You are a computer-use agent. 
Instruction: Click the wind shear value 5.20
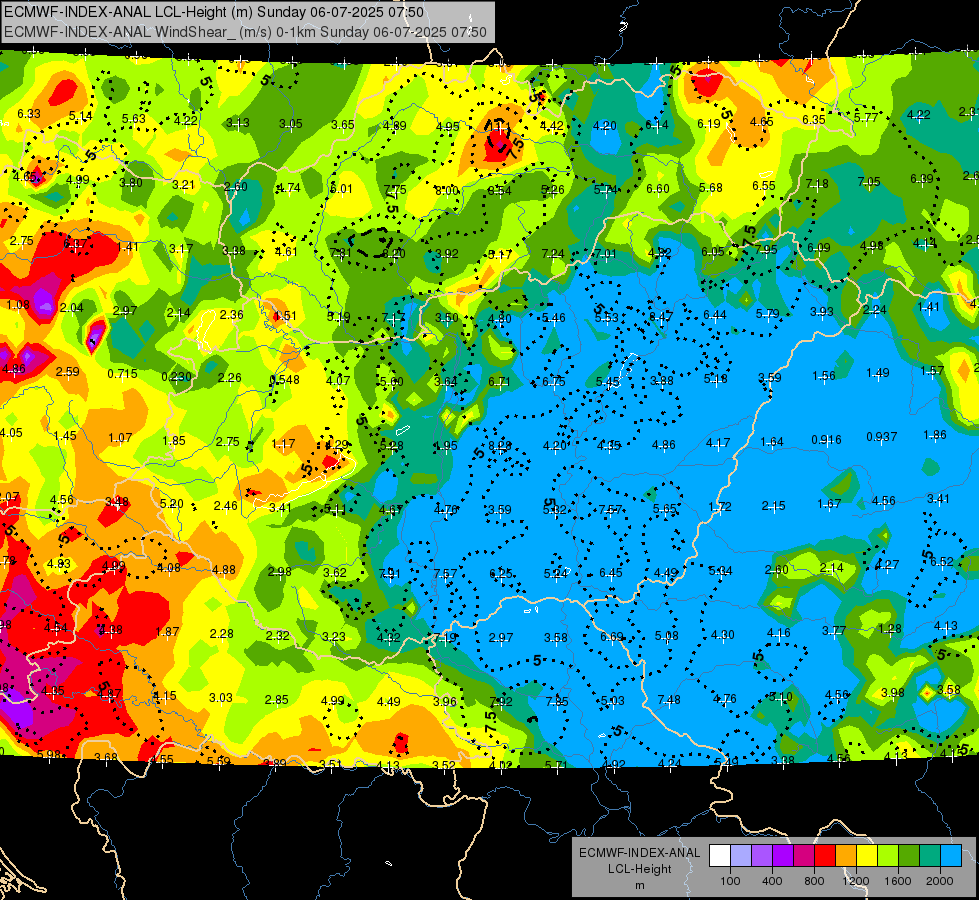pyautogui.click(x=171, y=504)
